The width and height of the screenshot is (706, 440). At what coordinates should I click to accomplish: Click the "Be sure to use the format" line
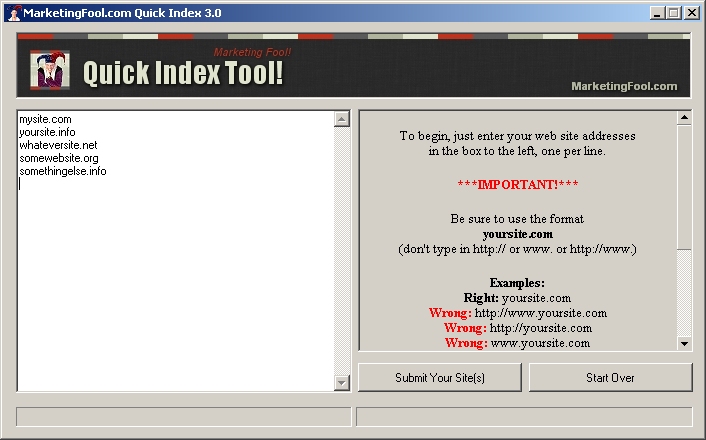[517, 219]
